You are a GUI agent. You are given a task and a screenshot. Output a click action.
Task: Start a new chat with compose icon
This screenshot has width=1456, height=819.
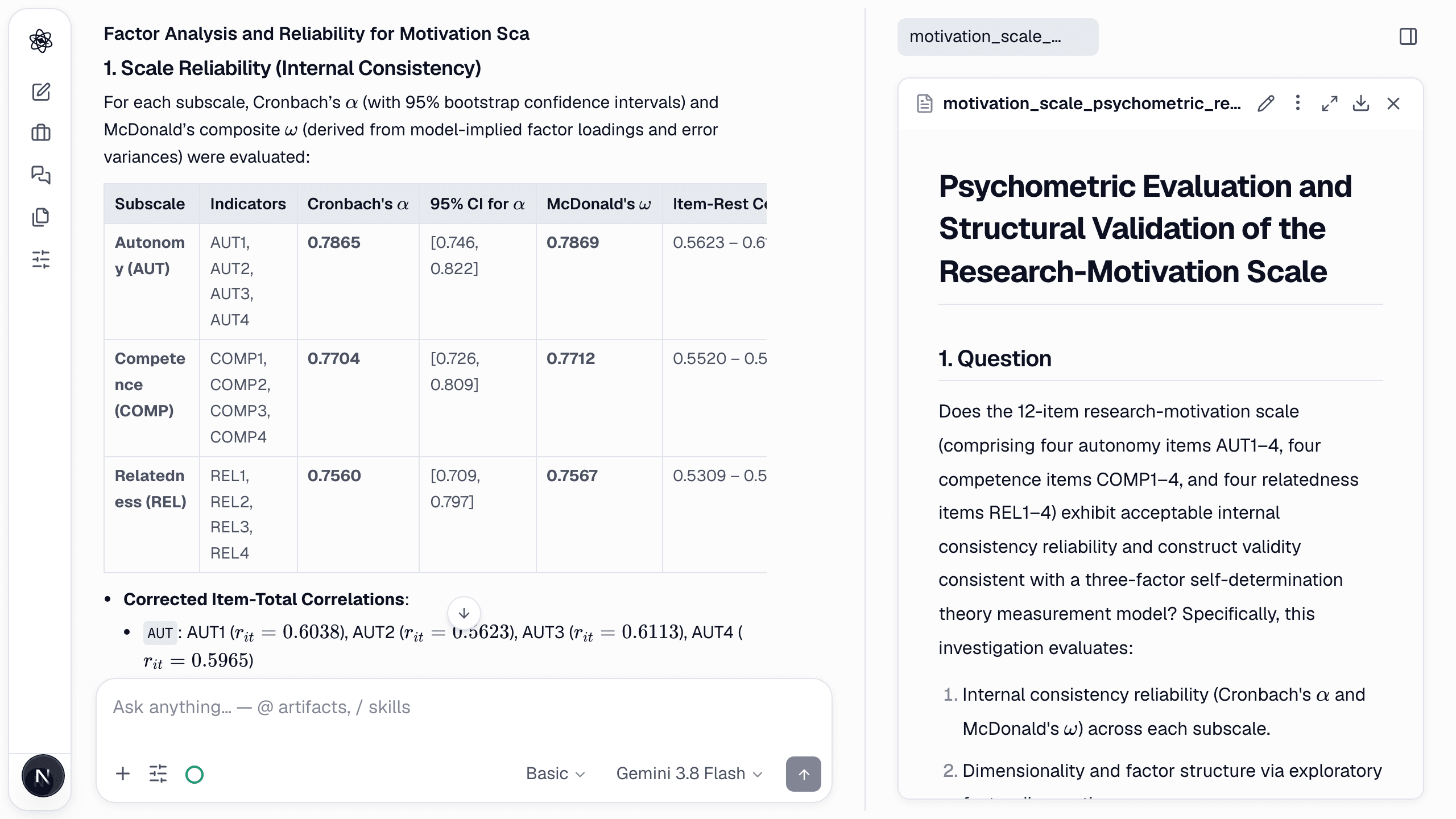(x=41, y=92)
